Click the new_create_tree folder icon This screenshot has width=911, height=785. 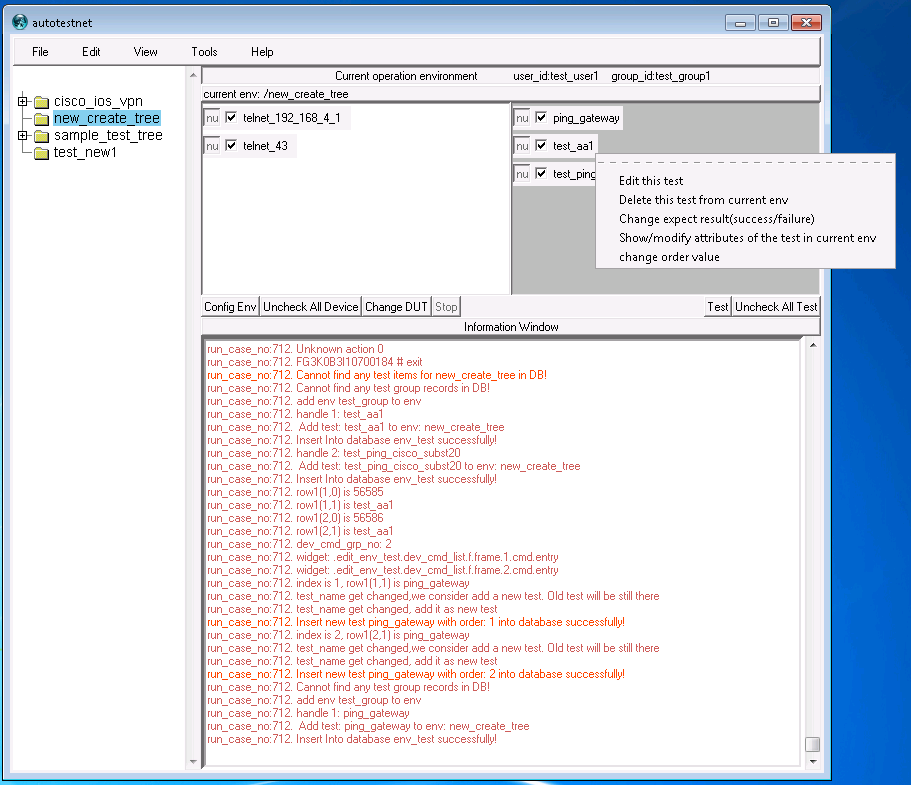click(41, 119)
